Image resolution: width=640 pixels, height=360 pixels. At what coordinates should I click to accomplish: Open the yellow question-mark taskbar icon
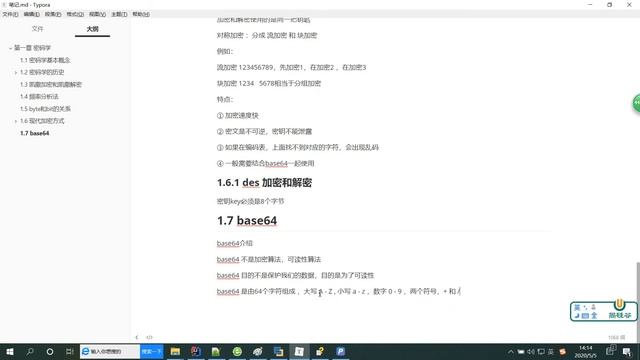point(320,351)
